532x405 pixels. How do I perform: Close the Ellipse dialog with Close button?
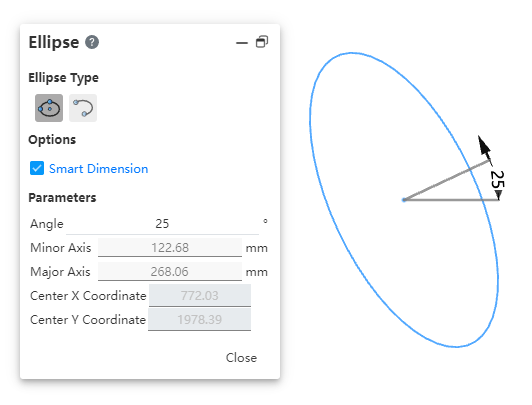(241, 358)
